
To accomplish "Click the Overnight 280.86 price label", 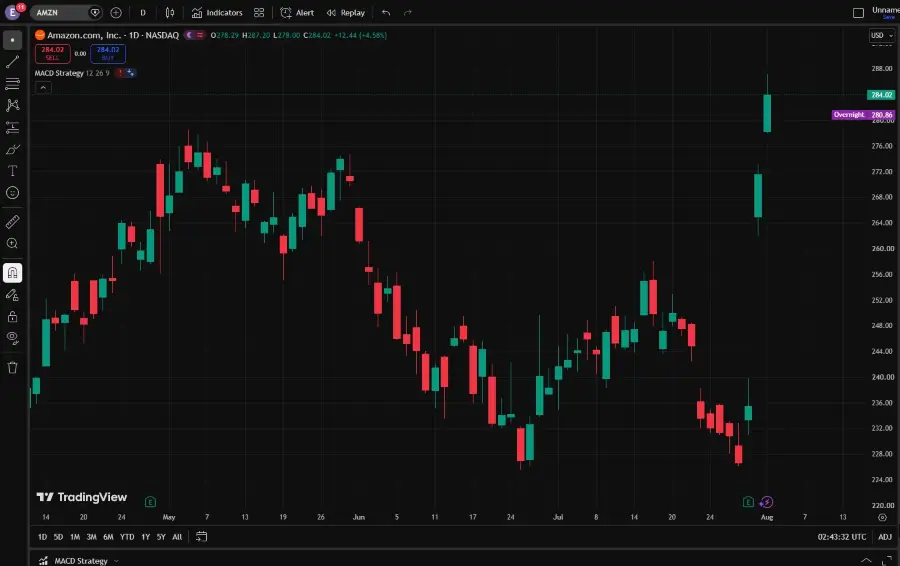I will tap(864, 115).
